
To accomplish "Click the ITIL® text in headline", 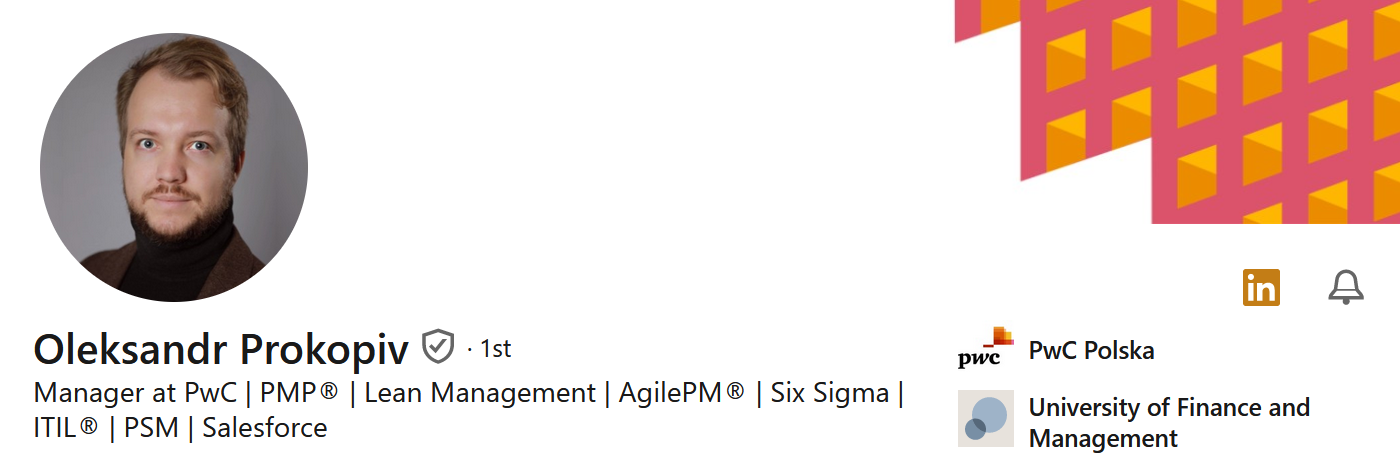I will click(x=66, y=428).
